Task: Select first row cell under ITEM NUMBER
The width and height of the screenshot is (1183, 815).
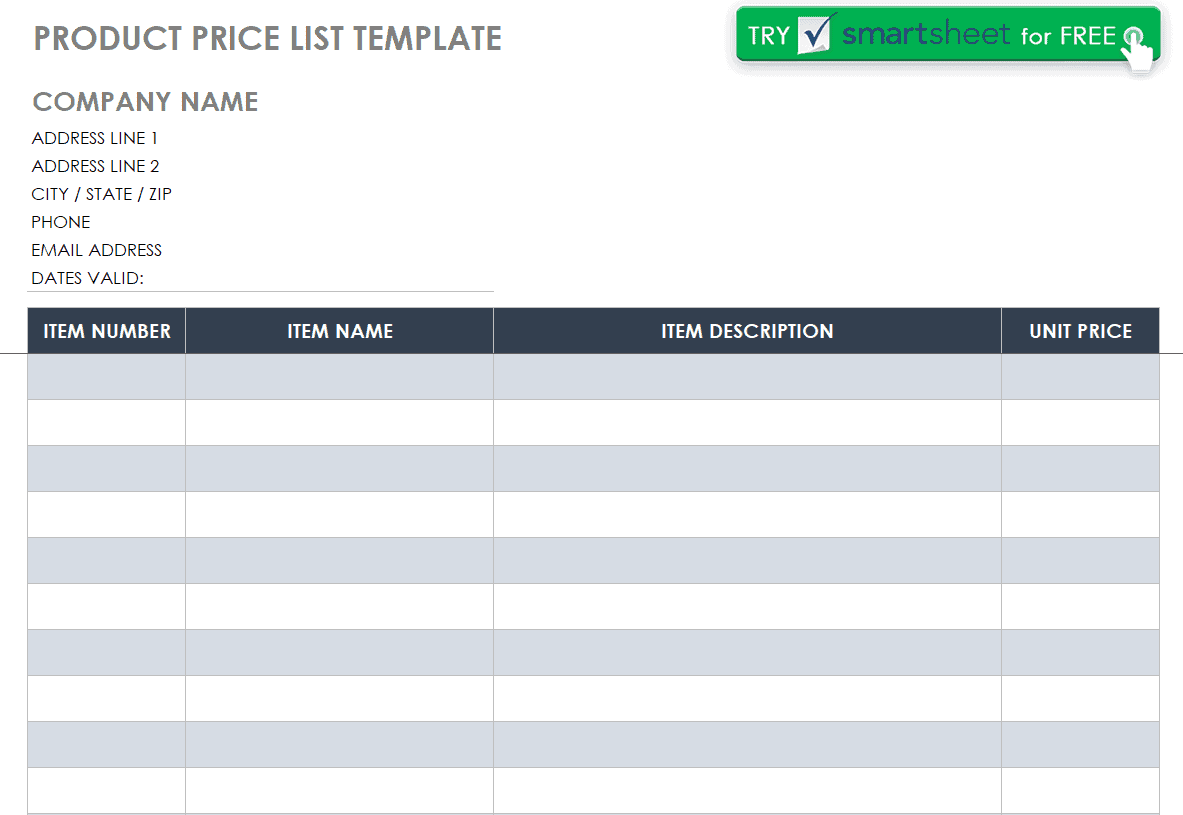Action: coord(106,377)
